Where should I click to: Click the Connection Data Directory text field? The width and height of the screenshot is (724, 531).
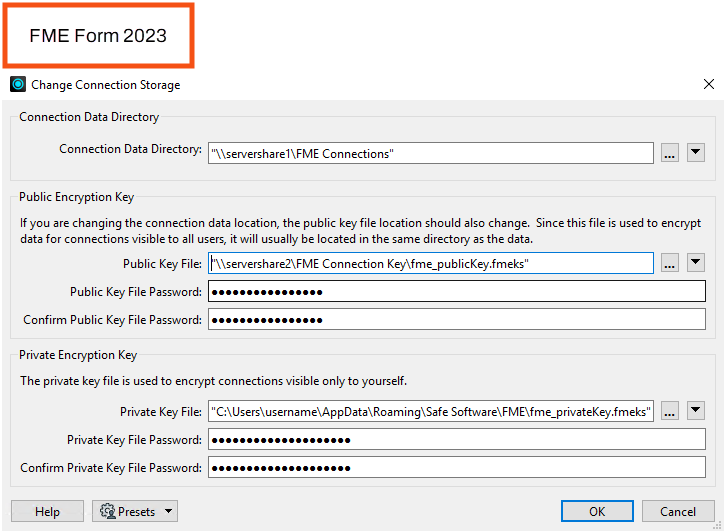(431, 153)
